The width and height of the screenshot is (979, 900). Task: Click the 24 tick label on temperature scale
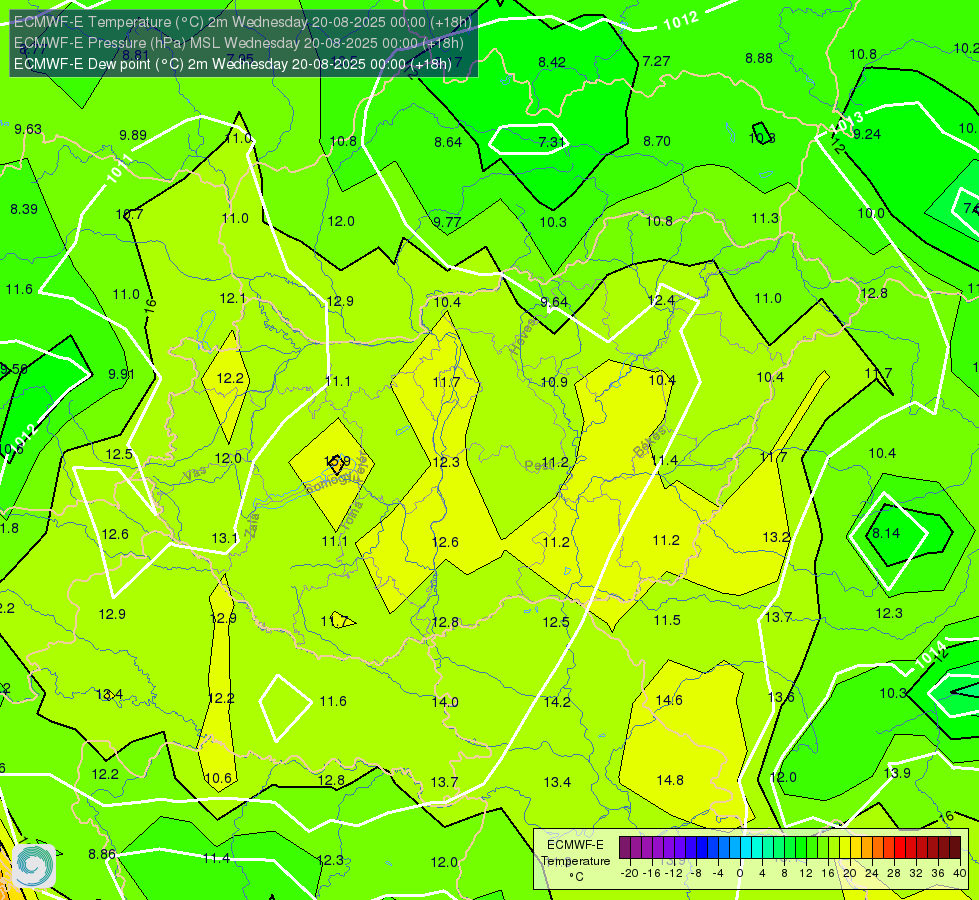click(x=872, y=873)
